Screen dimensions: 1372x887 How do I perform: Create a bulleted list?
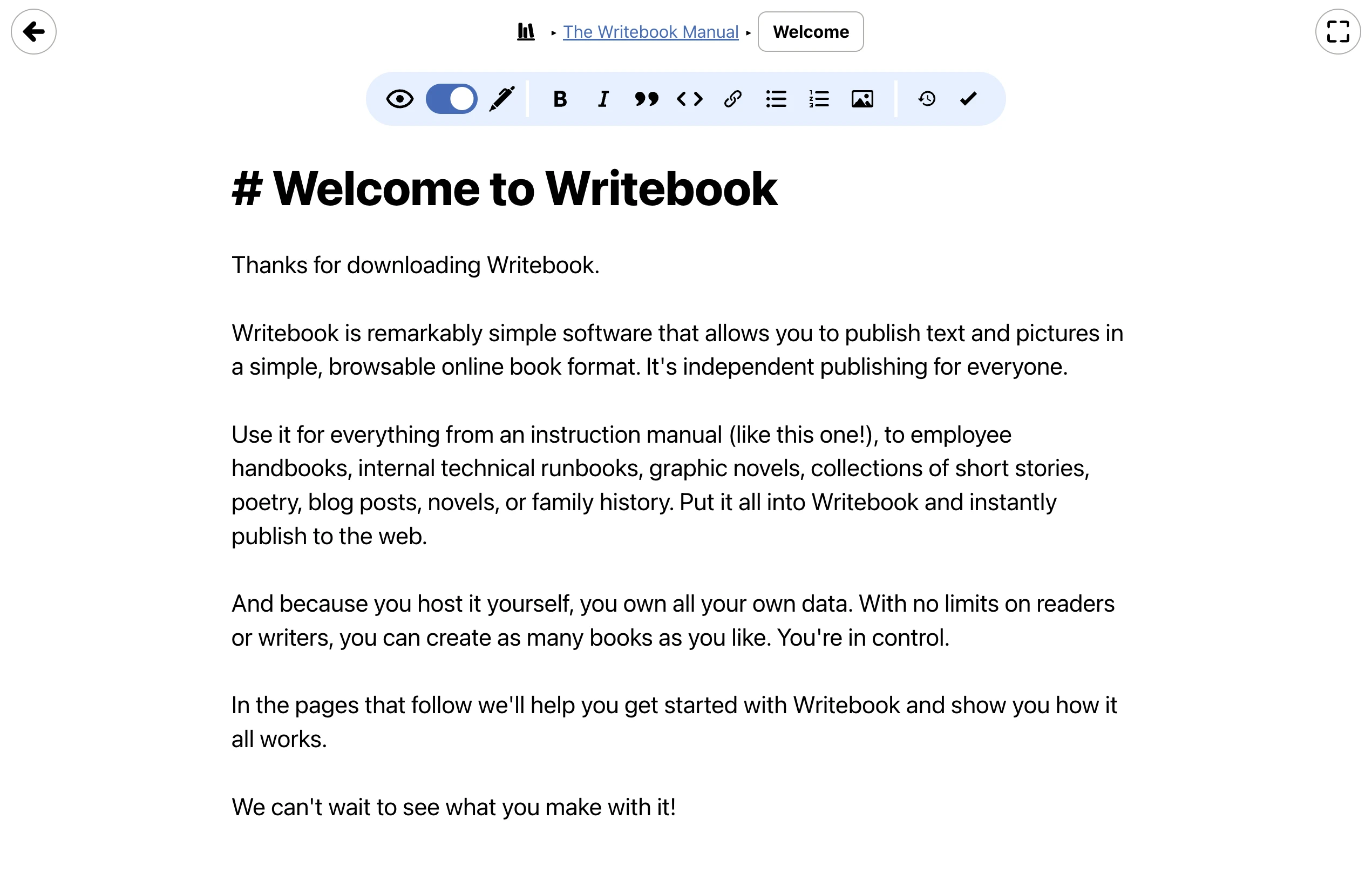[x=776, y=99]
